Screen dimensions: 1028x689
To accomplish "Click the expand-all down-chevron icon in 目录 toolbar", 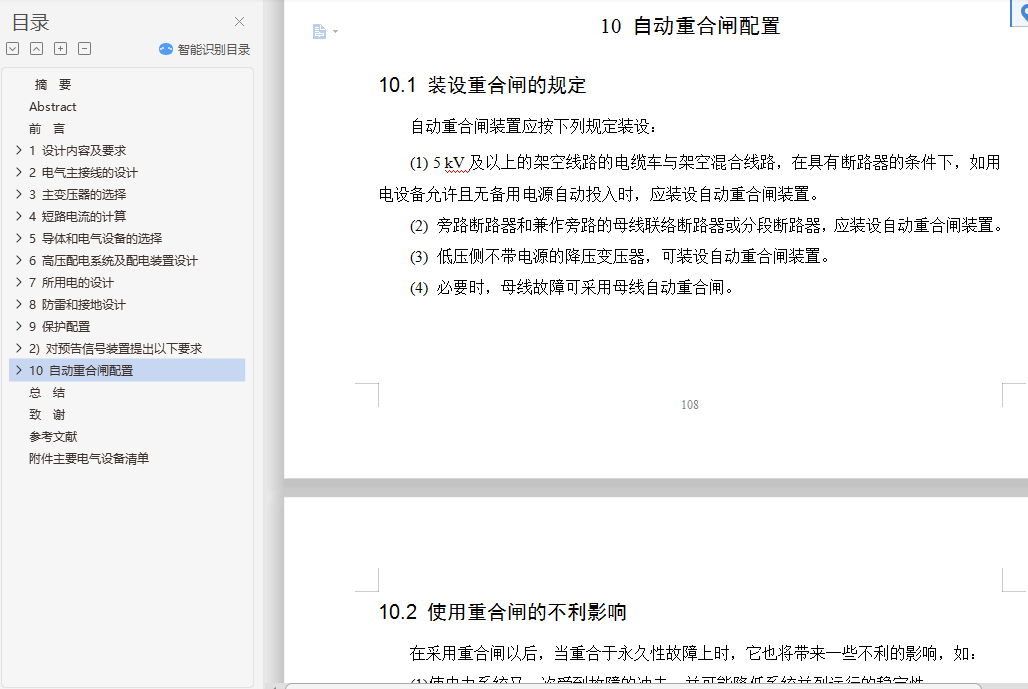I will (12, 49).
